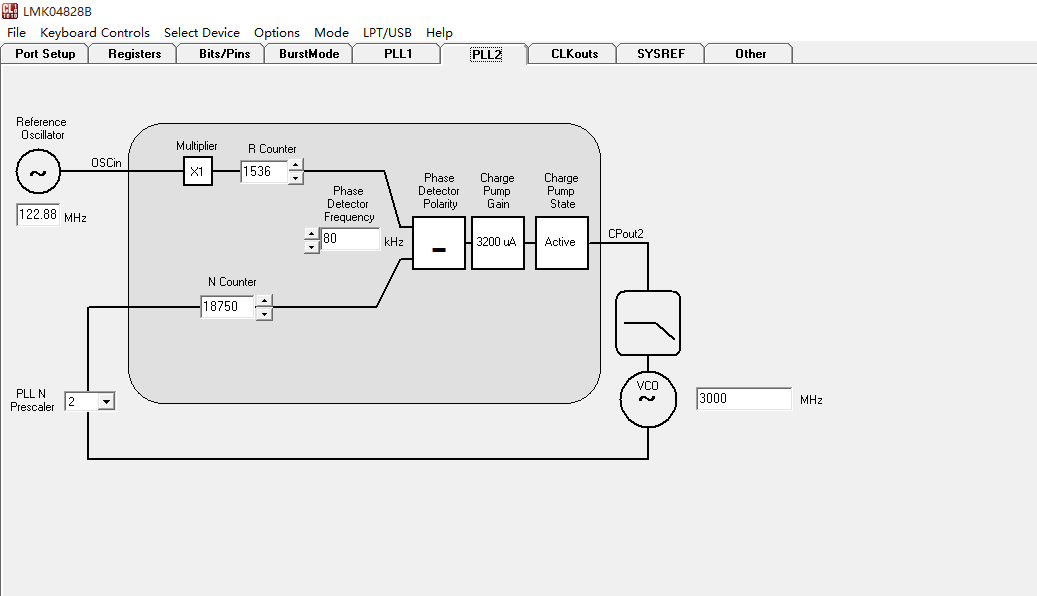Click the VCO frequency field showing 3000
The width and height of the screenshot is (1037, 596).
coord(744,399)
